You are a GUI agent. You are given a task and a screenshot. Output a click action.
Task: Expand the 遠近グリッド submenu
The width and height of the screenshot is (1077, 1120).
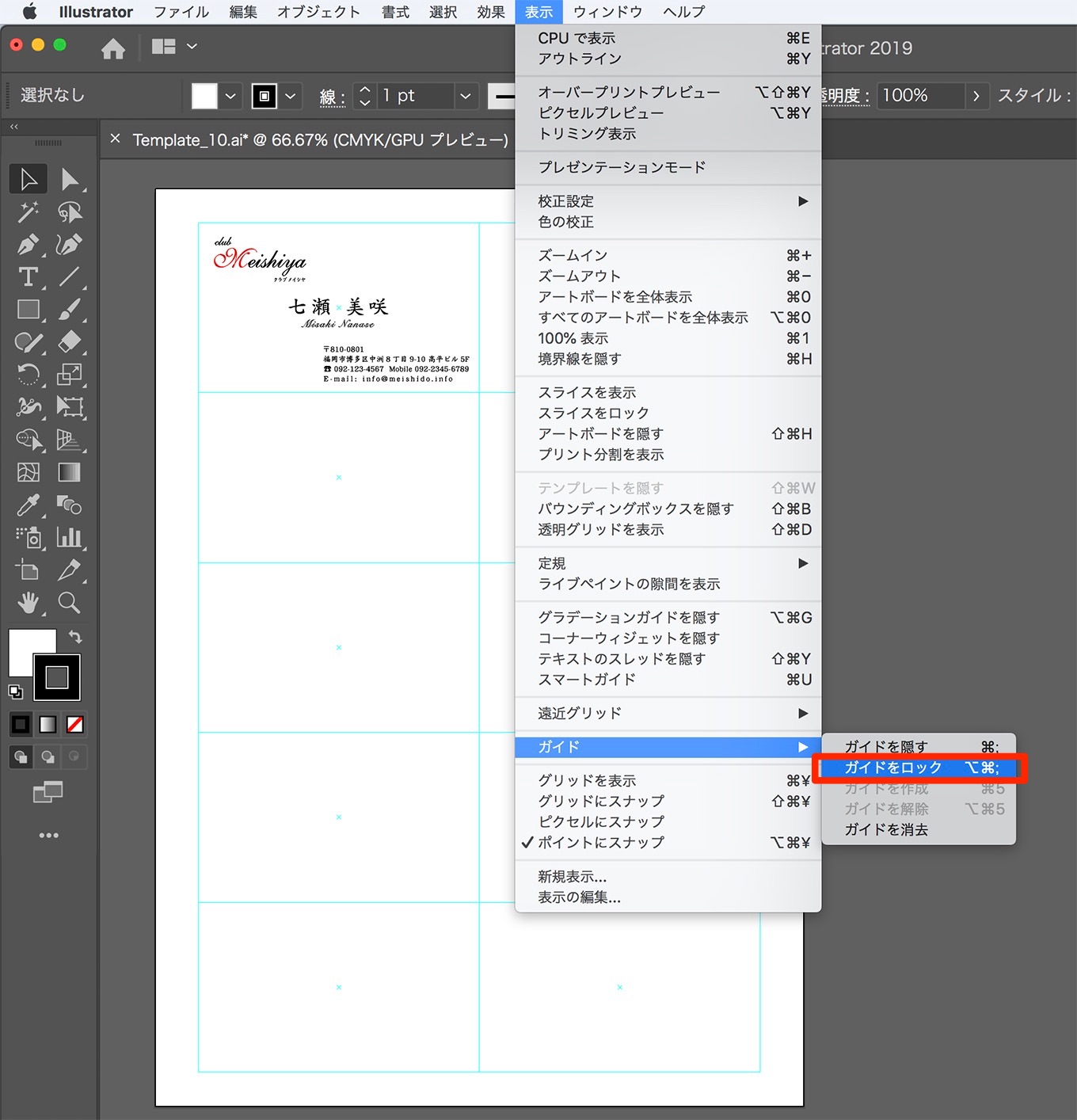coord(668,714)
